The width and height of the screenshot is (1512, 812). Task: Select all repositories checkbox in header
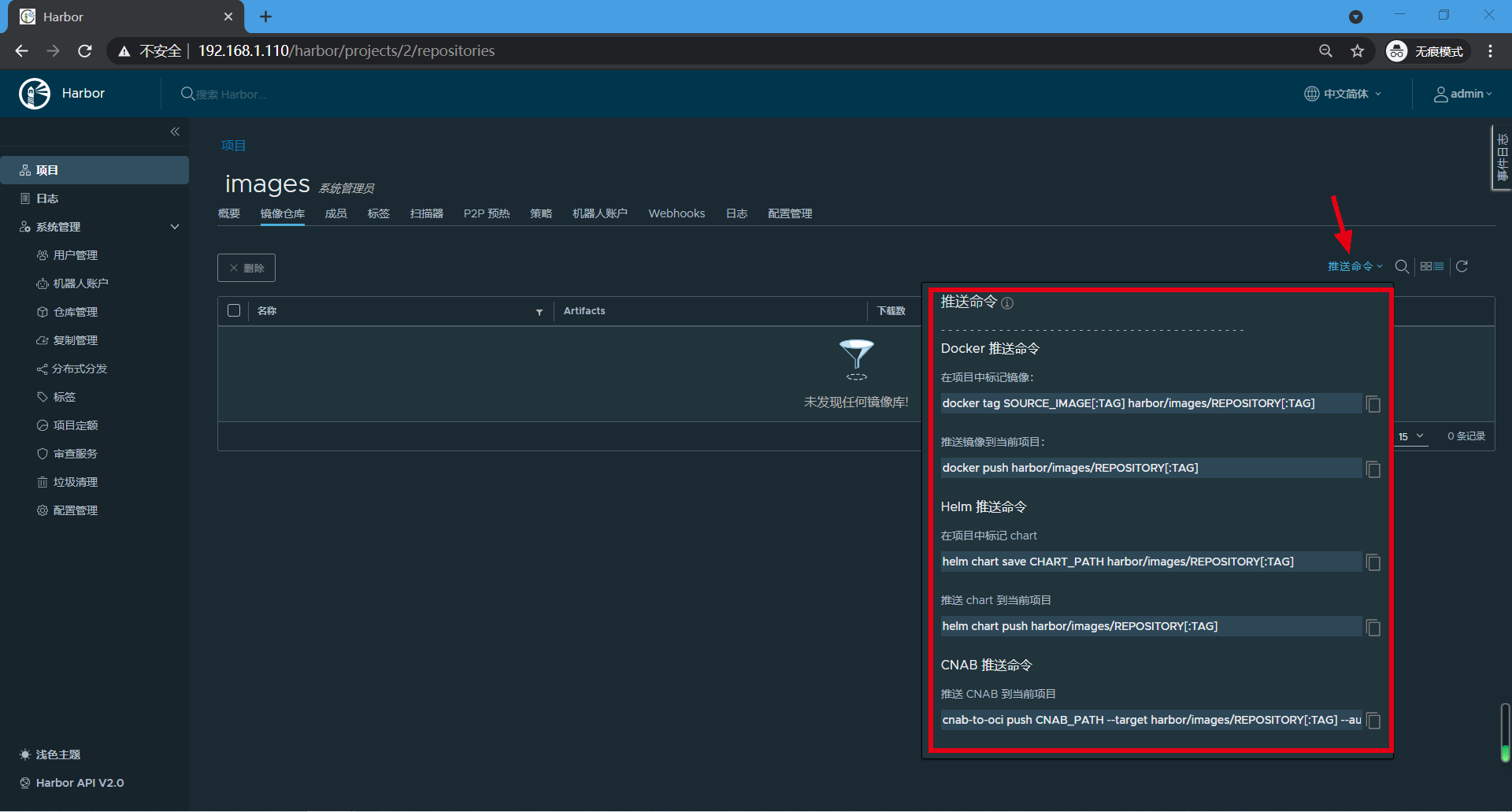(234, 310)
